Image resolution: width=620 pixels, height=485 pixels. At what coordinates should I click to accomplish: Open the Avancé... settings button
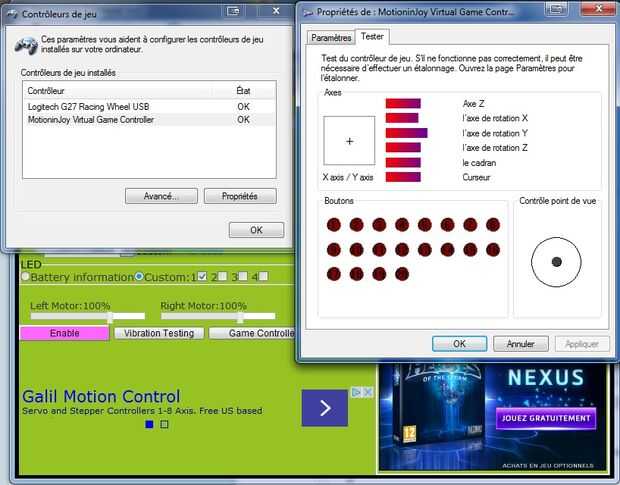(161, 196)
